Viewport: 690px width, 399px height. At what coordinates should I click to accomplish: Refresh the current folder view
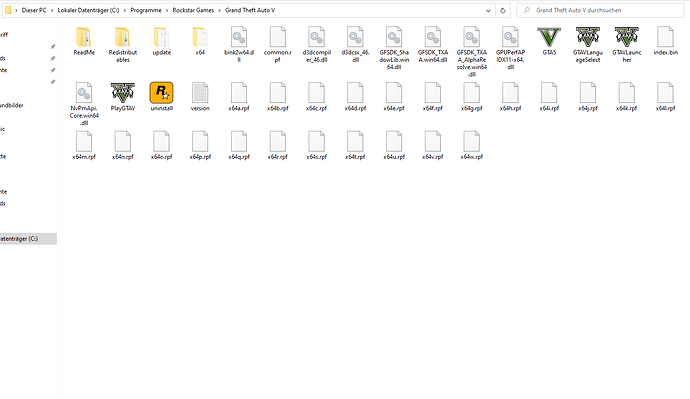click(x=503, y=10)
